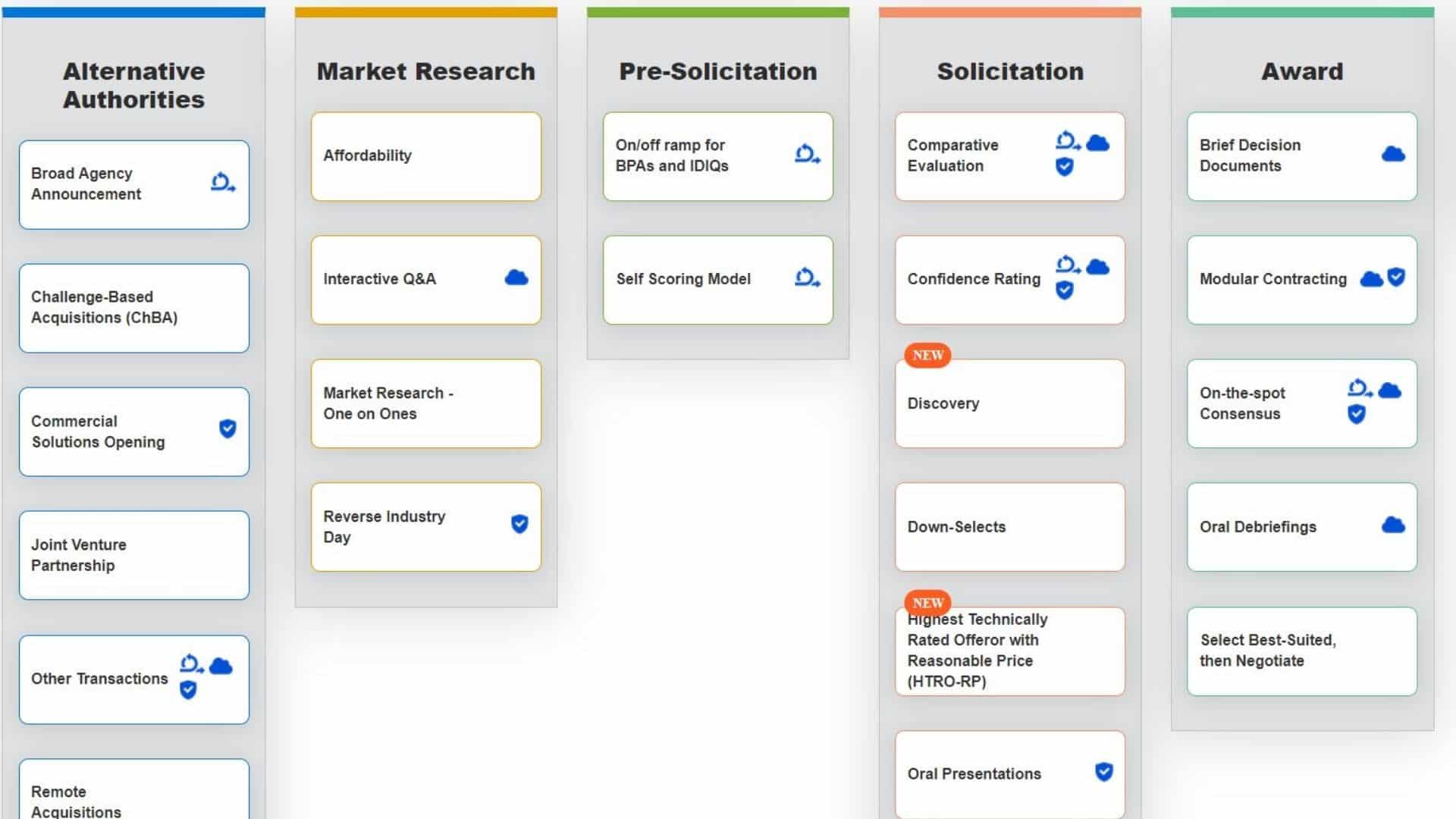Expand the Award column items
This screenshot has width=1456, height=819.
click(1301, 70)
